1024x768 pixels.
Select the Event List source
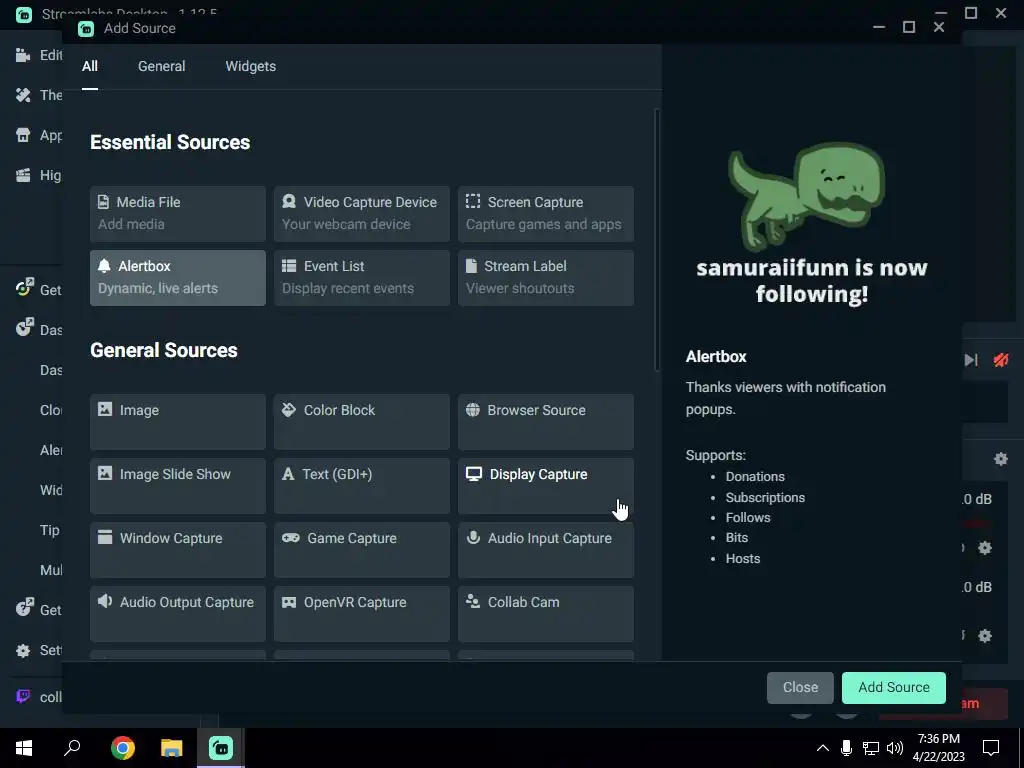tap(362, 278)
